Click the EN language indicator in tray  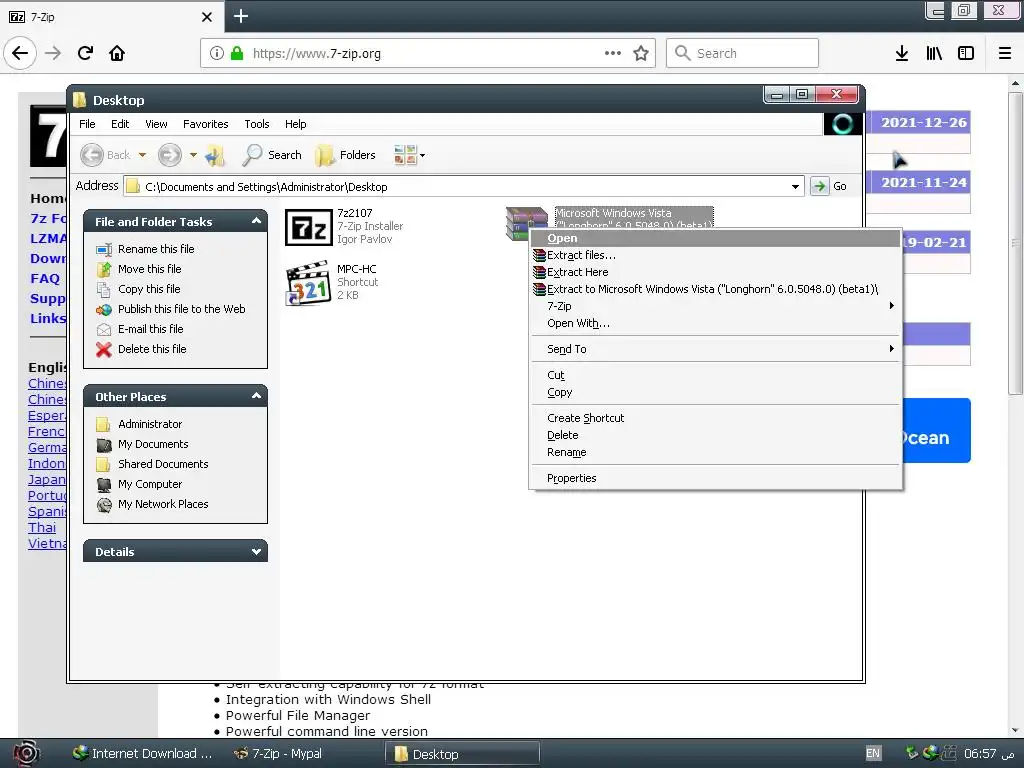(873, 754)
